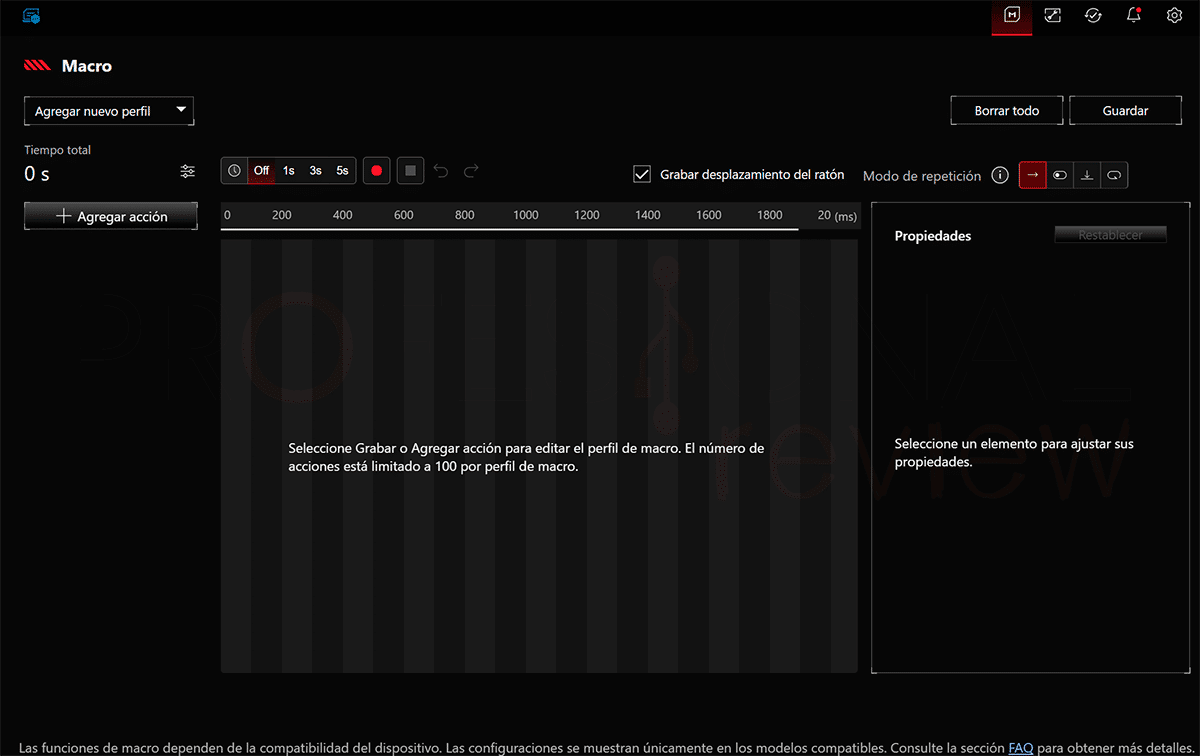Open the 'Agregar nuevo perfil' dropdown
The height and width of the screenshot is (756, 1200).
109,111
